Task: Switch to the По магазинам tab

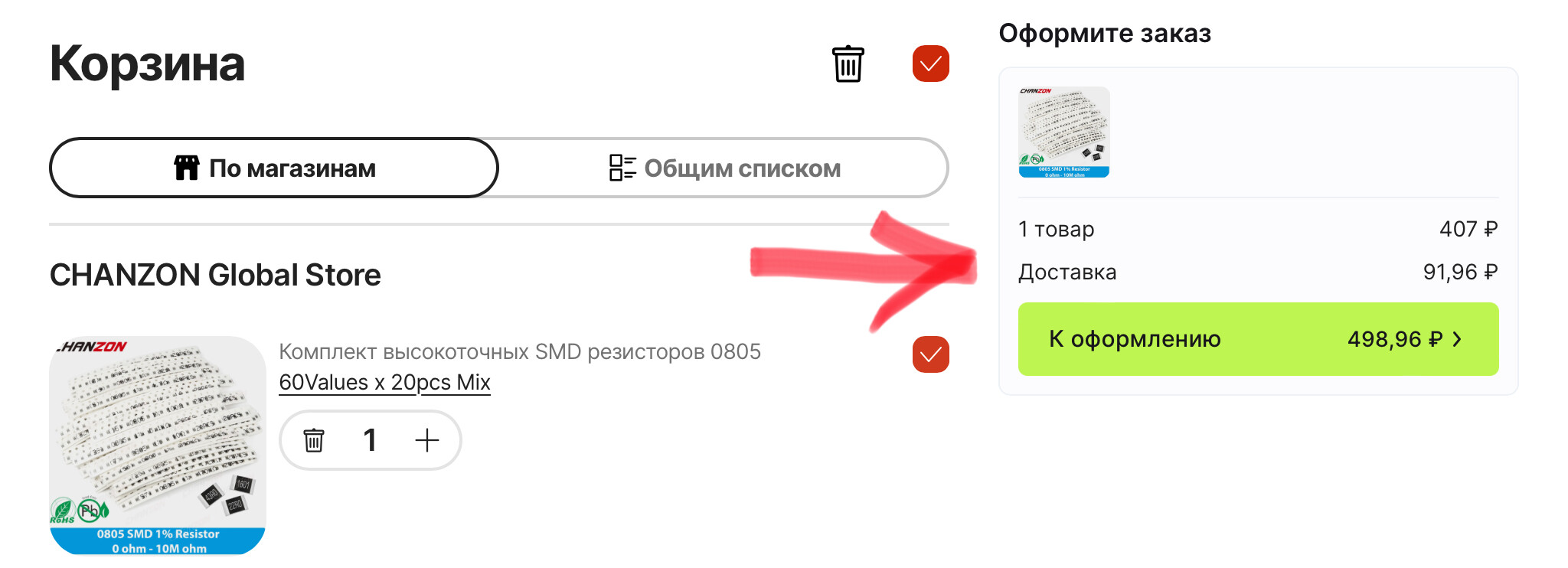Action: pos(274,168)
